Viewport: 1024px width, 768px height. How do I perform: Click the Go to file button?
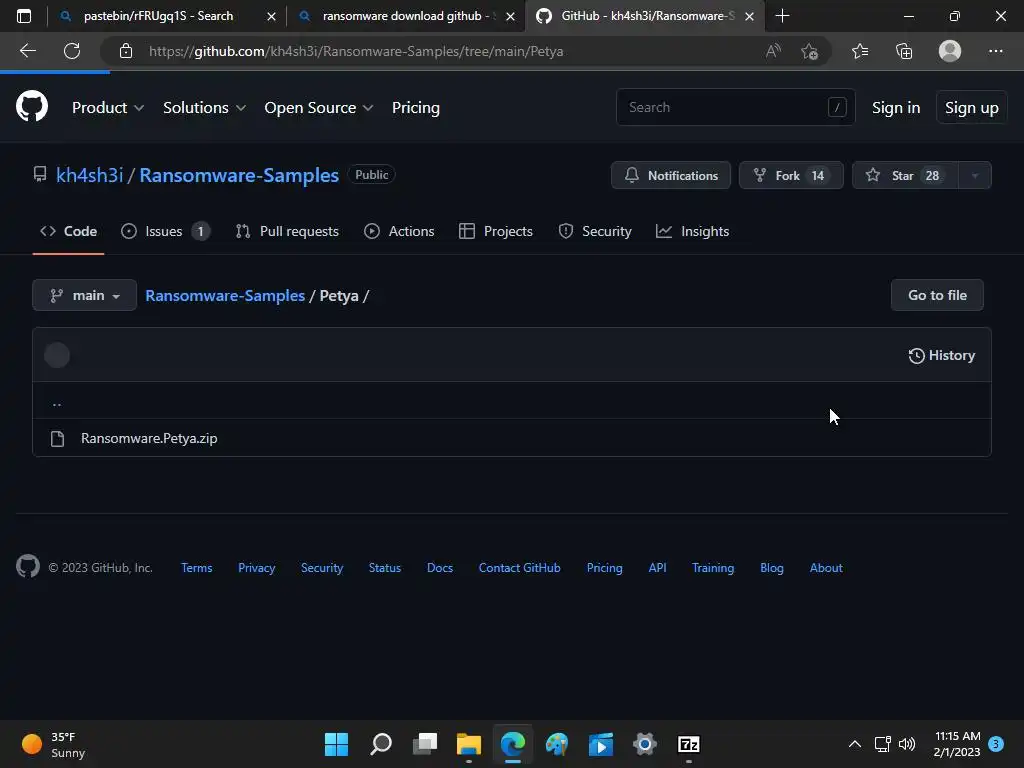coord(937,295)
